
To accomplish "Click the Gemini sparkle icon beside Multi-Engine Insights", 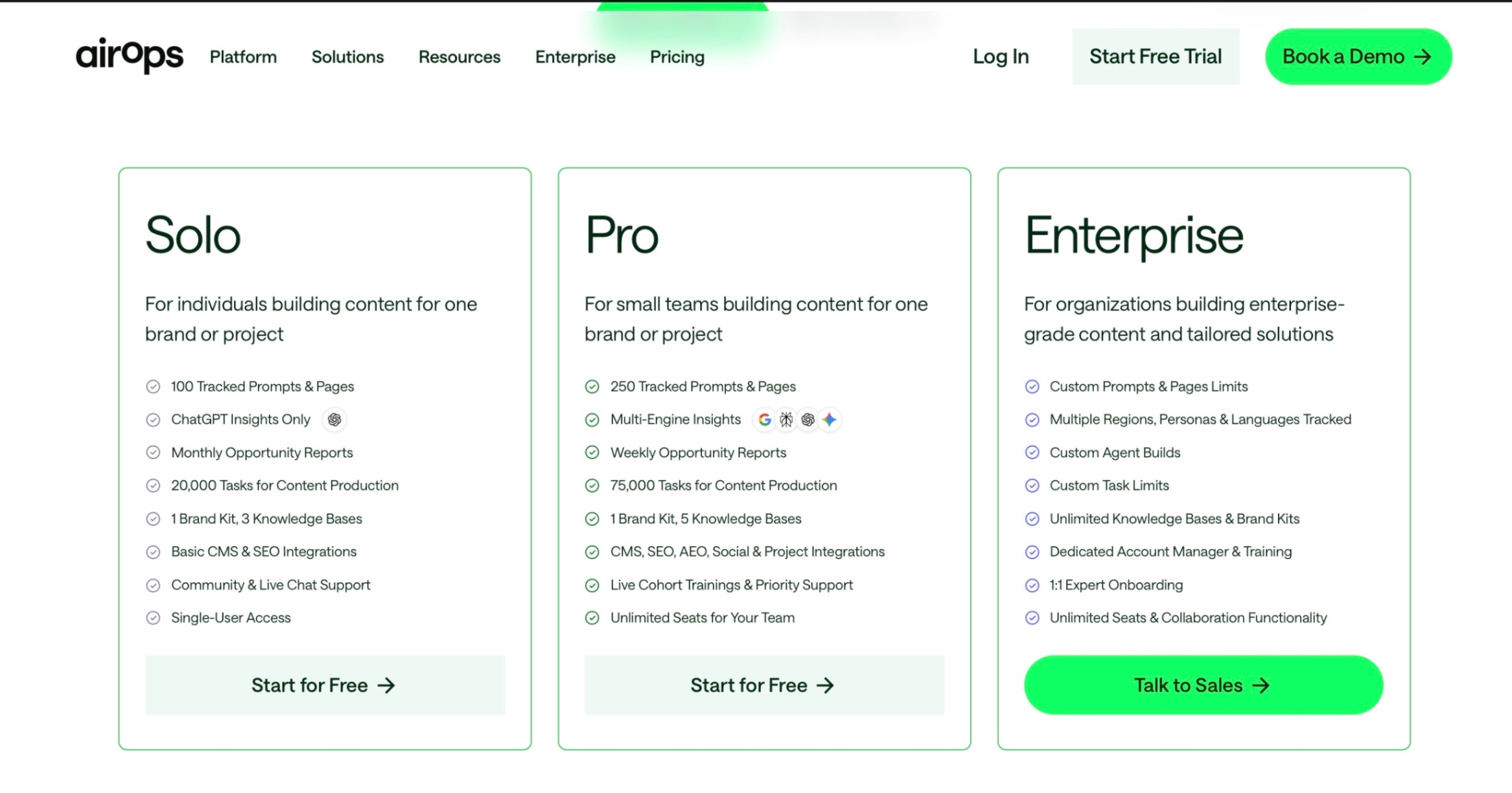I will [830, 420].
